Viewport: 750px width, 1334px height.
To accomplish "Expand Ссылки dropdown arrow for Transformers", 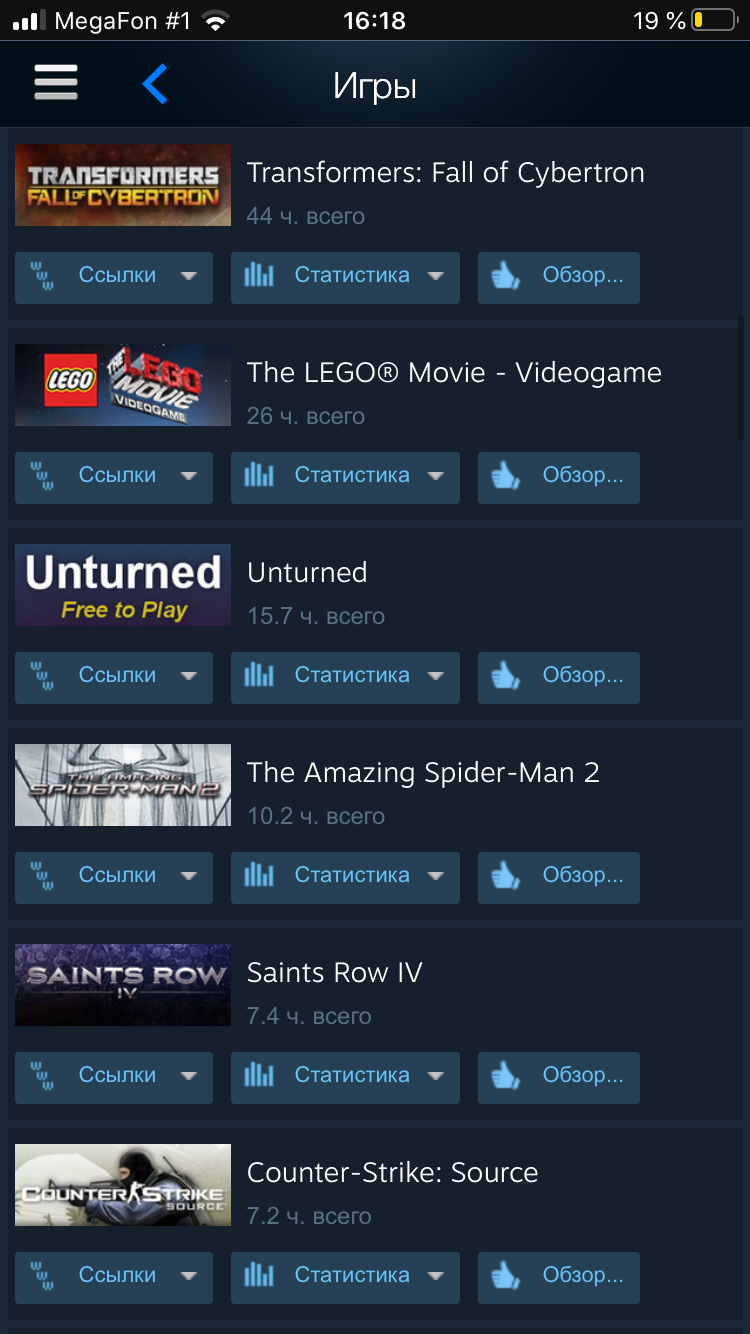I will 189,276.
